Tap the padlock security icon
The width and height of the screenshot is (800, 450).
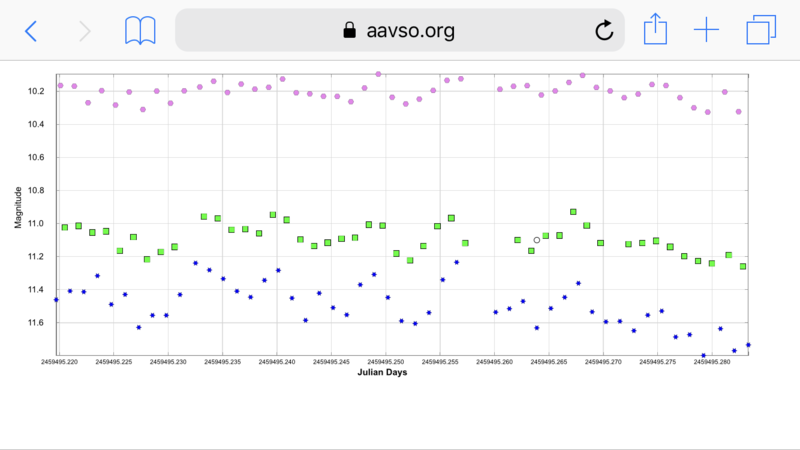coord(349,30)
